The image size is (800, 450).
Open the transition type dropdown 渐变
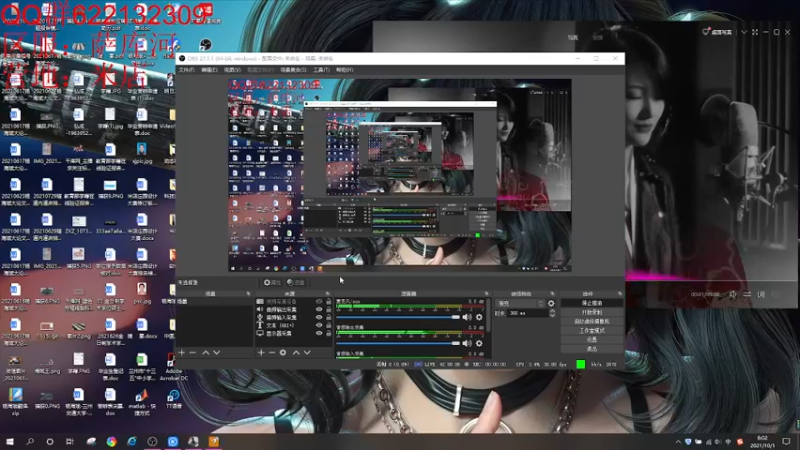(x=520, y=303)
